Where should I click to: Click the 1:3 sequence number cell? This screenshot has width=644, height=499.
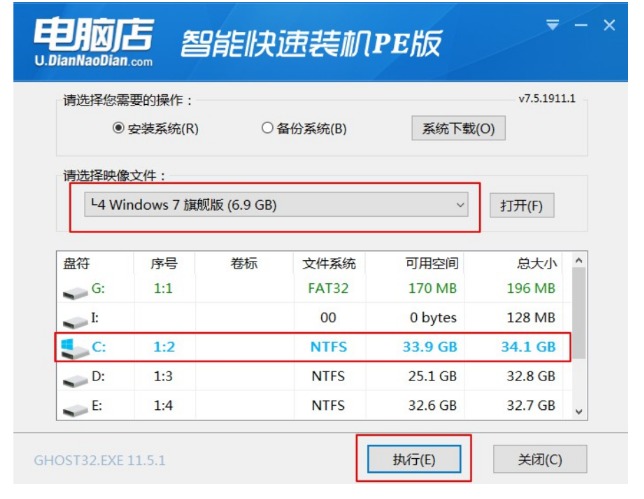tap(163, 376)
